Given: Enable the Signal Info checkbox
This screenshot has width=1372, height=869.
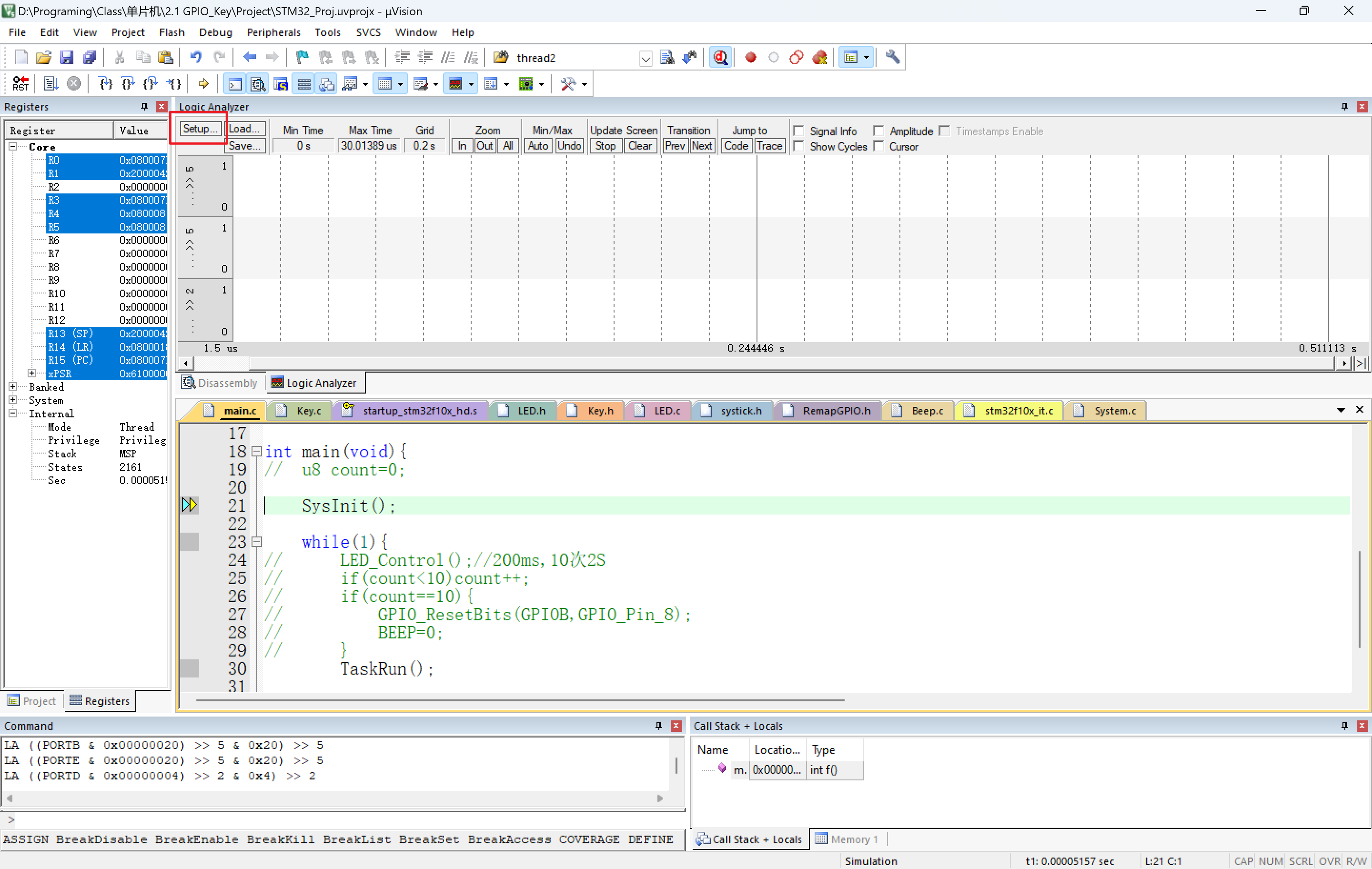Looking at the screenshot, I should (799, 131).
